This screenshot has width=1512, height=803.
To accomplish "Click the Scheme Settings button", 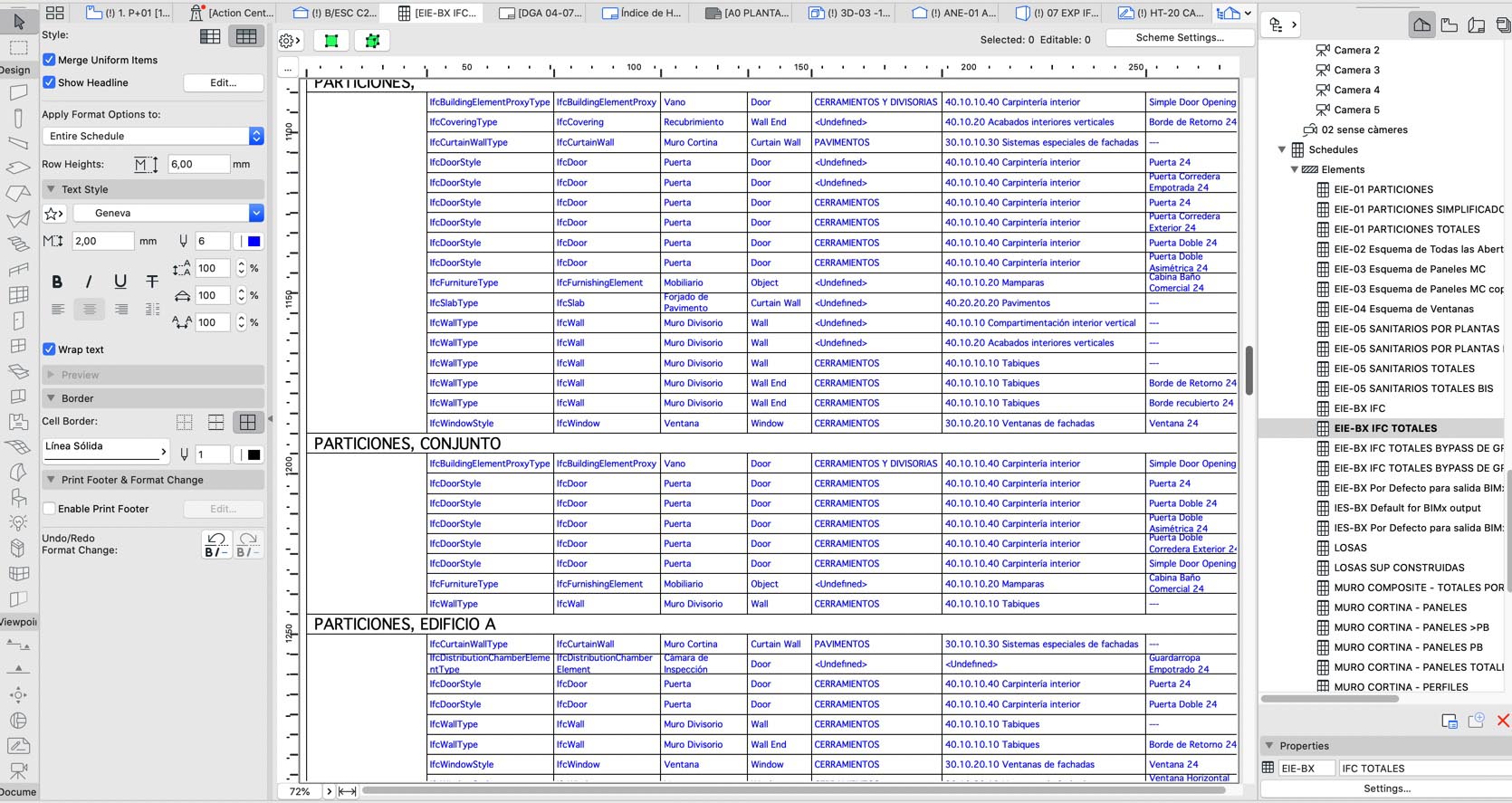I will point(1180,38).
